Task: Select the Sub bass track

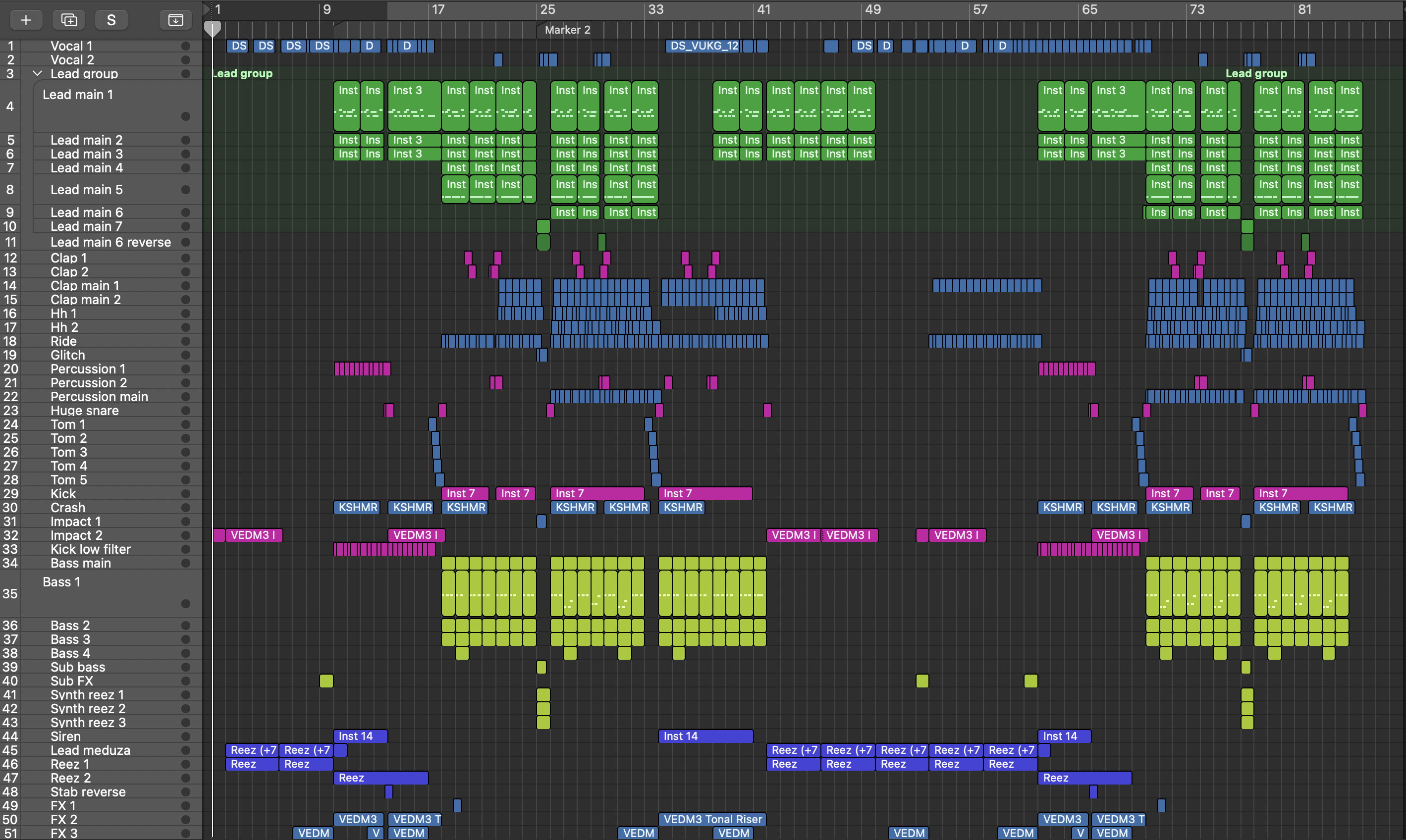Action: 78,667
